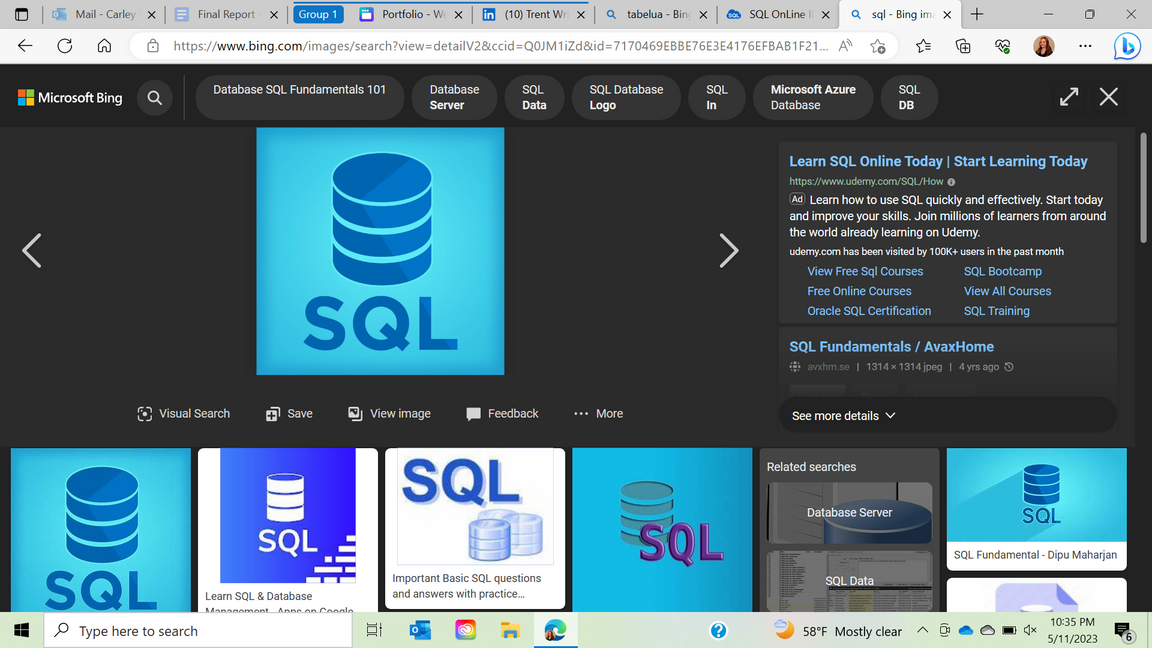Open Database Server related search

[849, 513]
